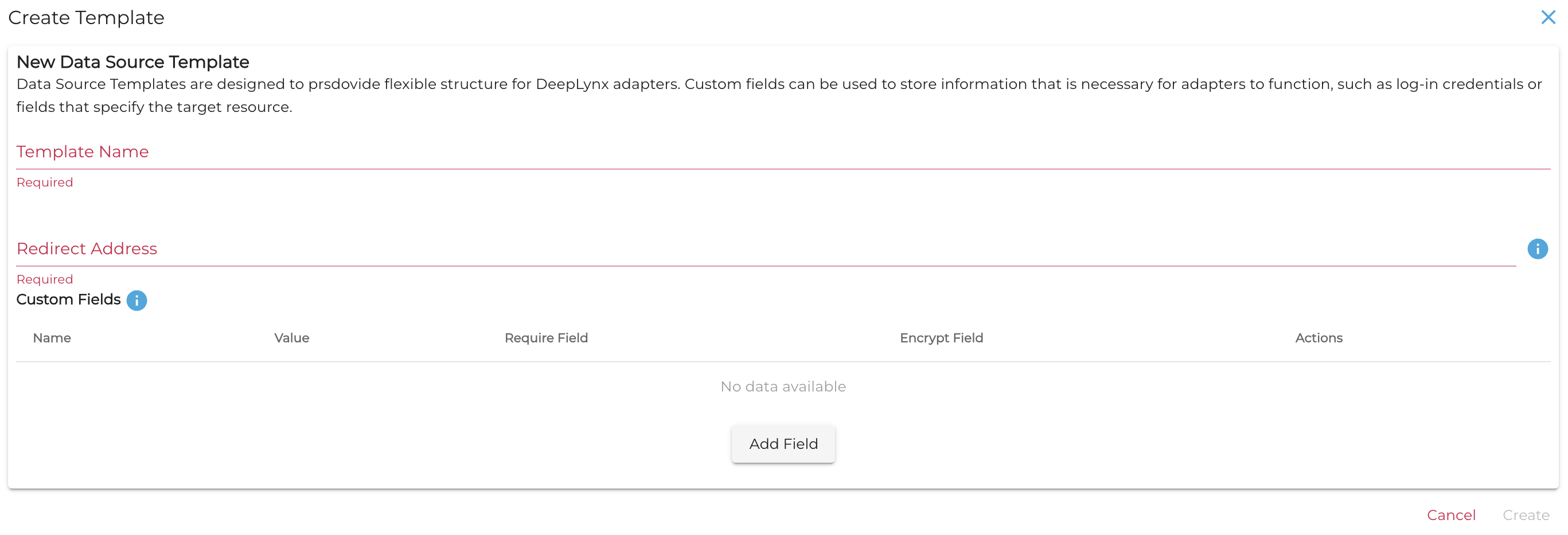Image resolution: width=1568 pixels, height=535 pixels.
Task: Click the Encrypt Field column header
Action: 941,338
